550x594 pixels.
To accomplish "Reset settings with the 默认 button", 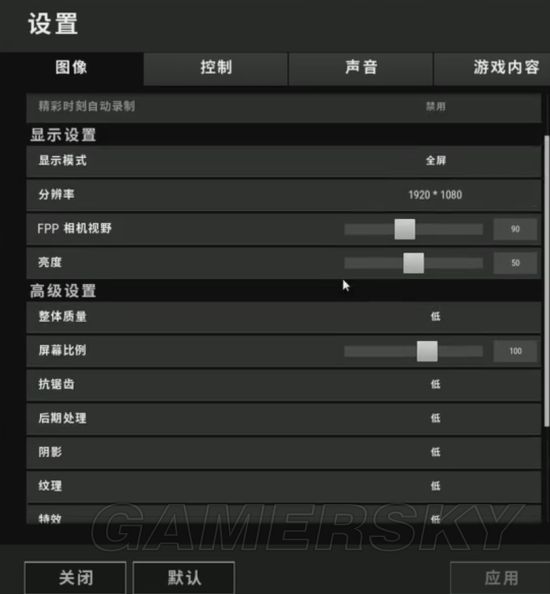I will click(184, 578).
